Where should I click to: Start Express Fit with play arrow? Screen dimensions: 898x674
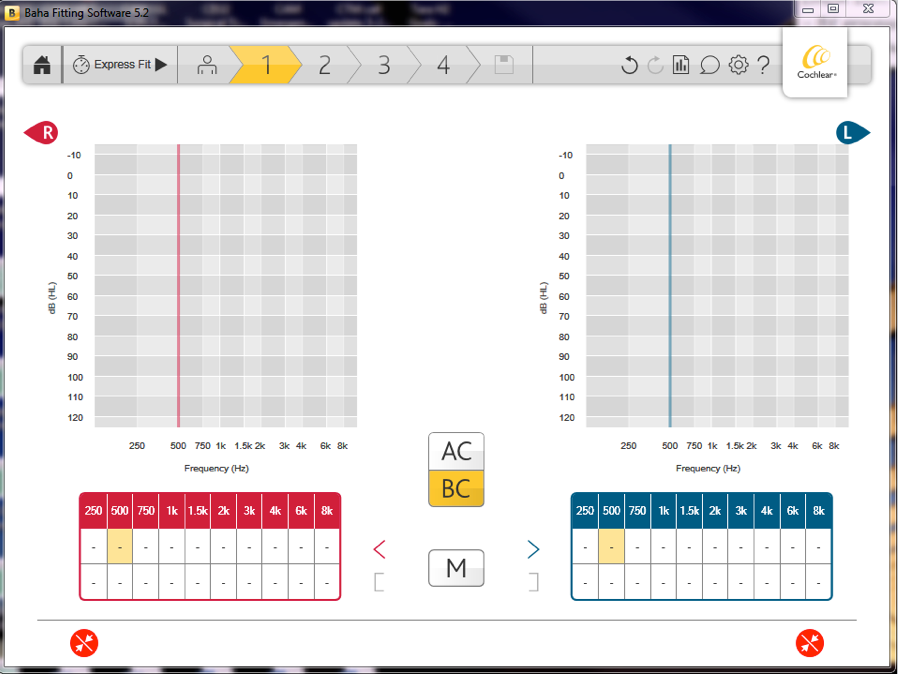(120, 65)
